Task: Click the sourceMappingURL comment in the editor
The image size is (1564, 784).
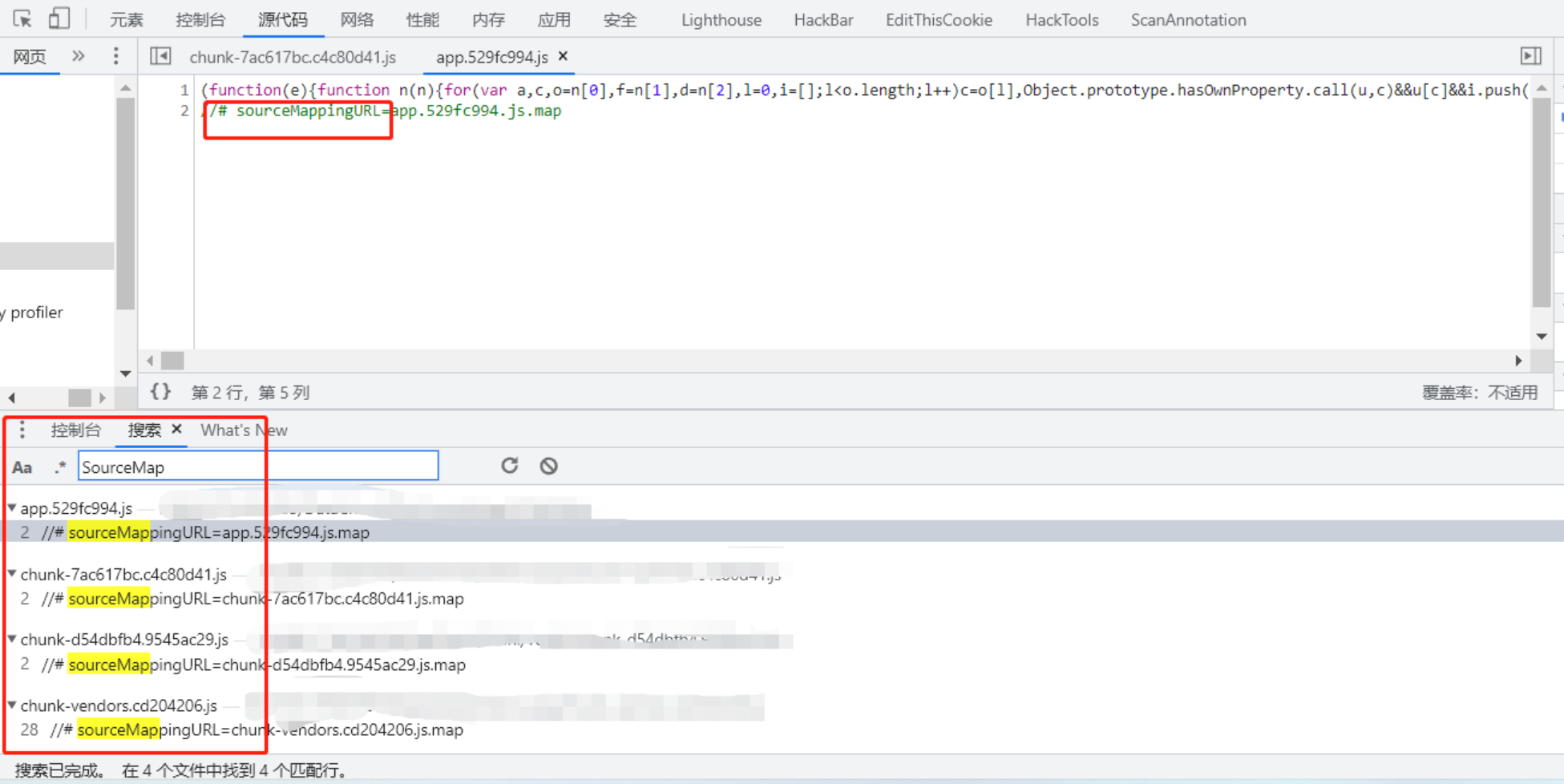Action: pos(382,111)
